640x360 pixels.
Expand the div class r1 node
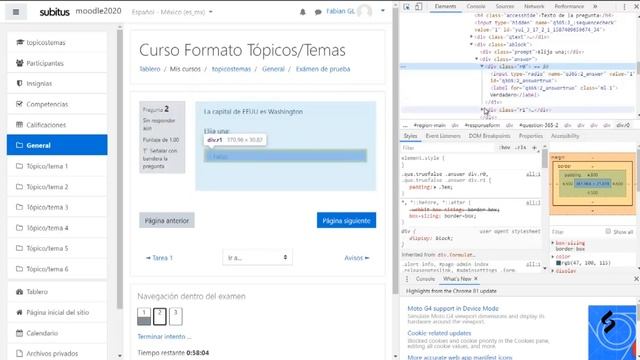[x=482, y=110]
